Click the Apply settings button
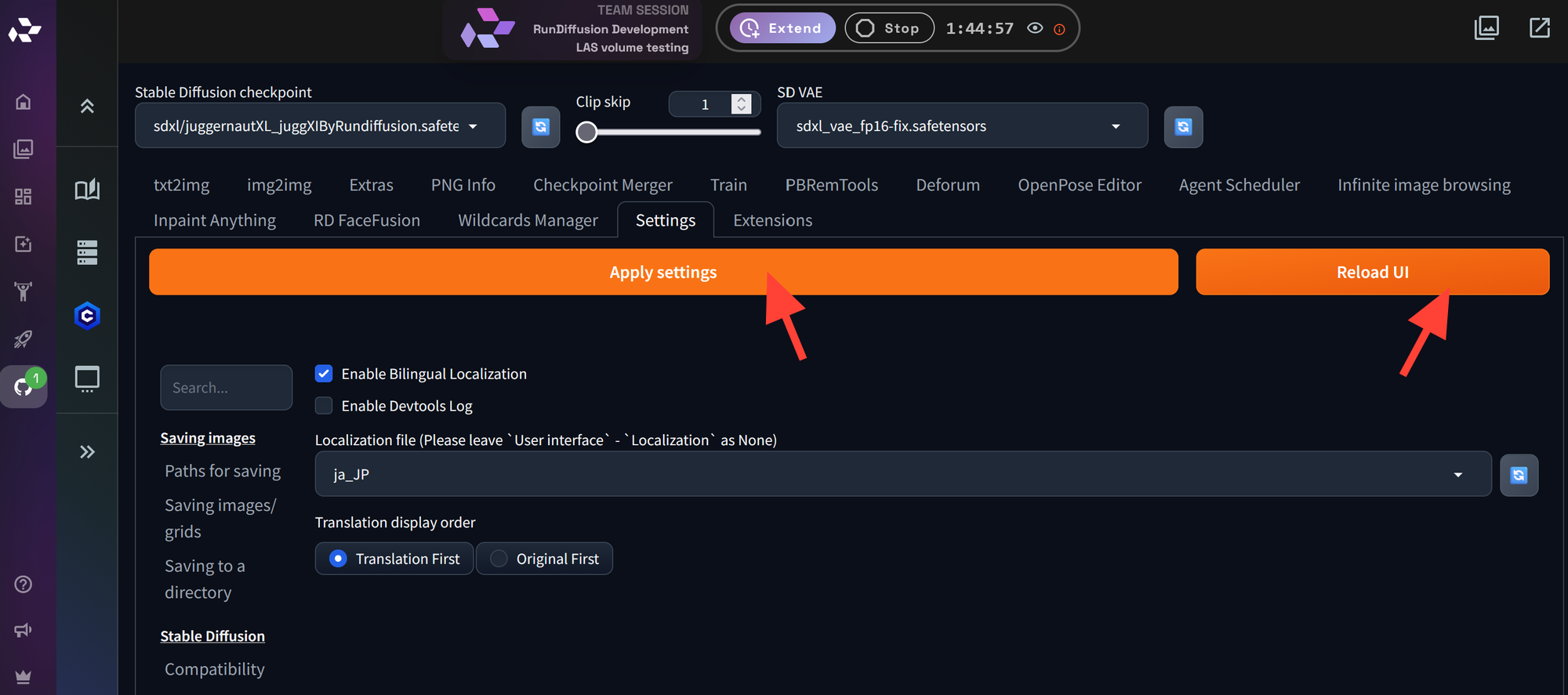The image size is (1568, 695). pyautogui.click(x=663, y=272)
